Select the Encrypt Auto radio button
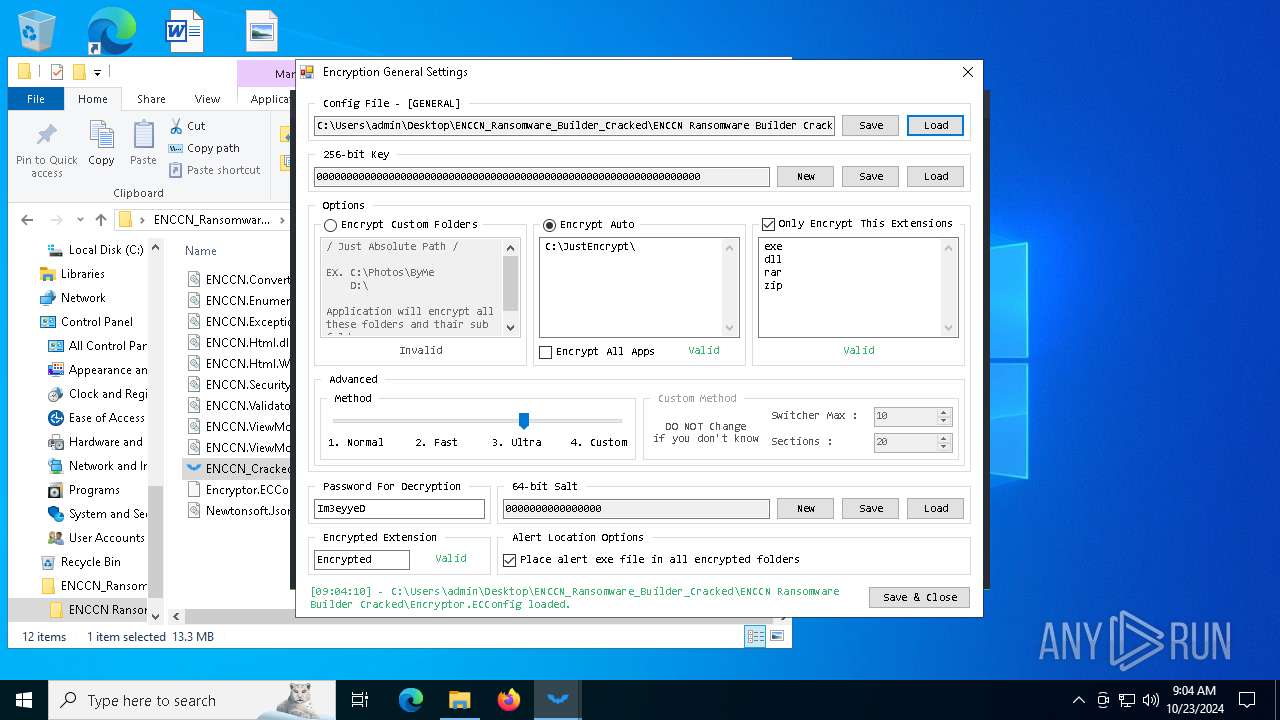Image resolution: width=1280 pixels, height=720 pixels. coord(549,225)
